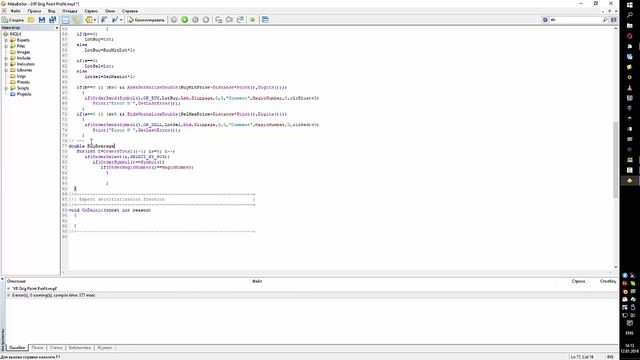Screen dimensions: 640x360
Task: Open the Справка menu
Action: point(130,11)
